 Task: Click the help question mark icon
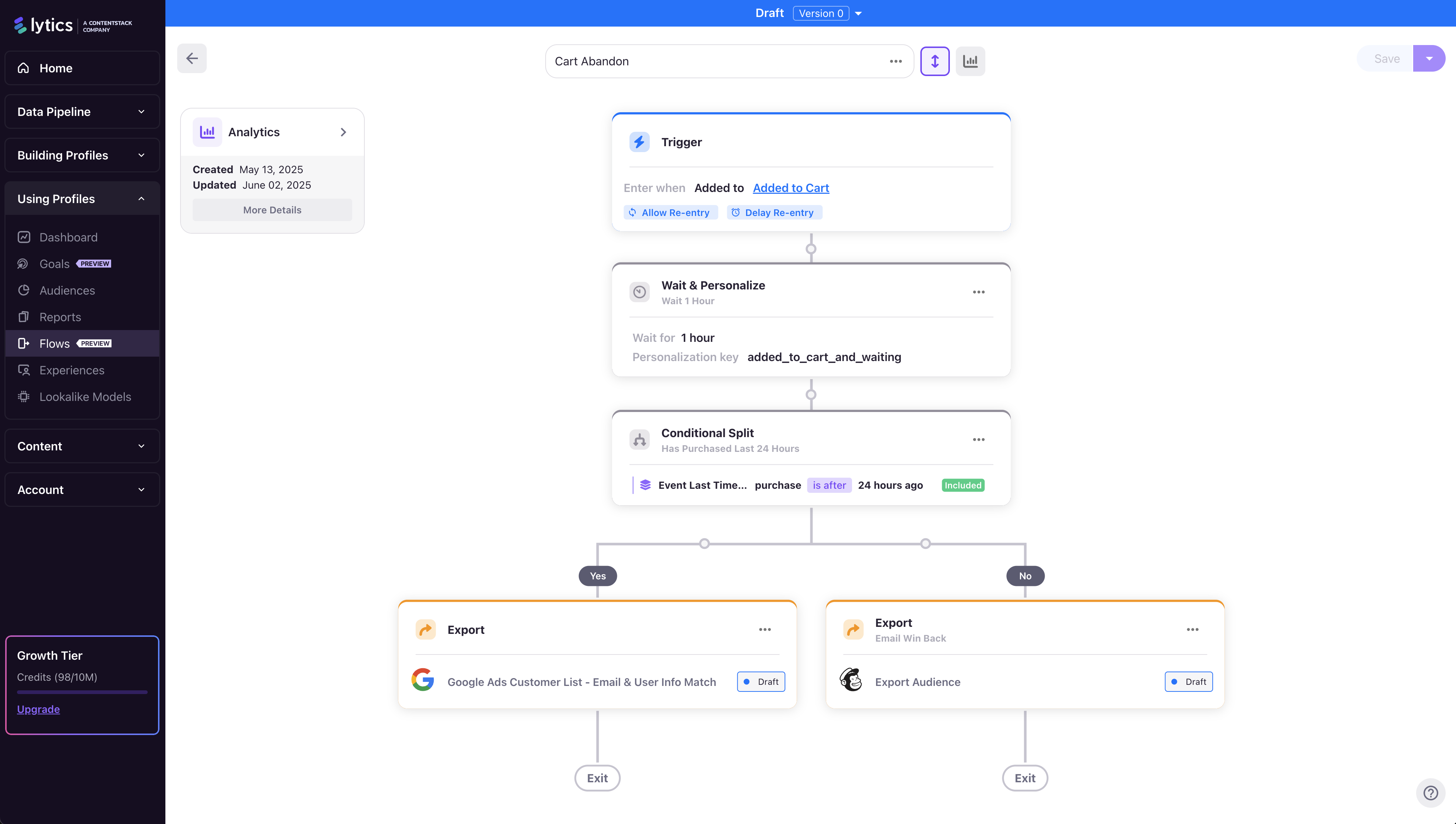tap(1430, 793)
